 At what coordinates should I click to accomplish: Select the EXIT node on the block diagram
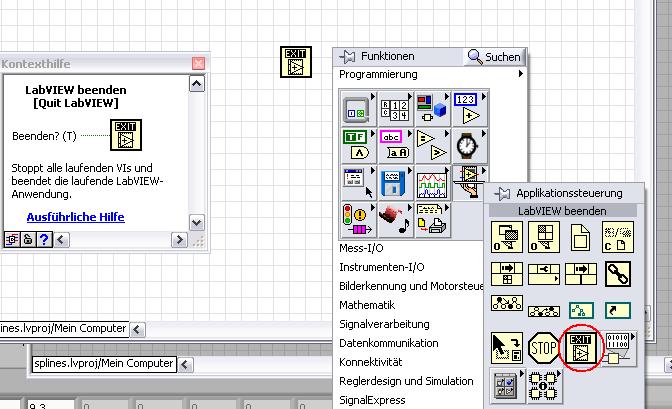(x=296, y=62)
